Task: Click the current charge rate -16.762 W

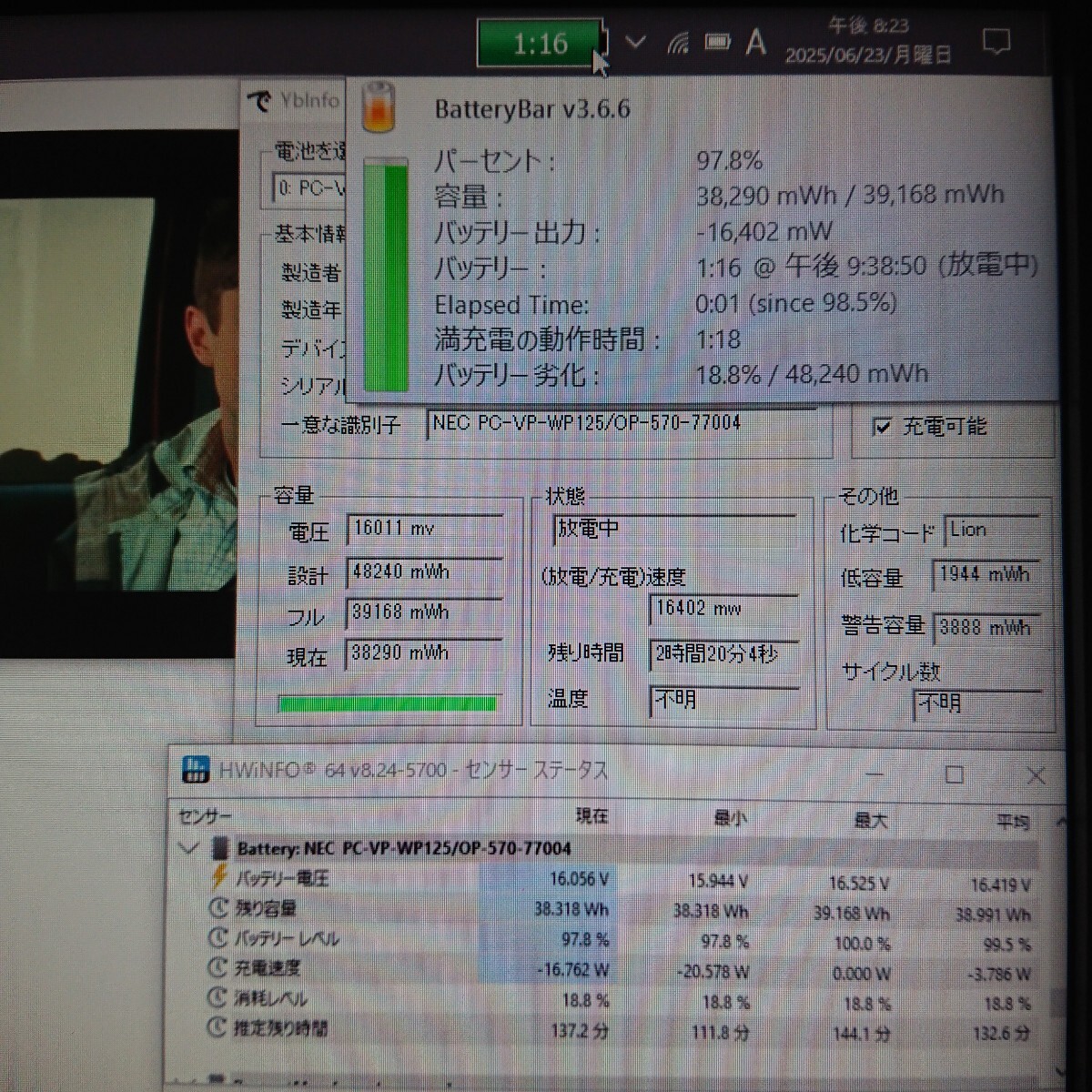Action: 573,970
